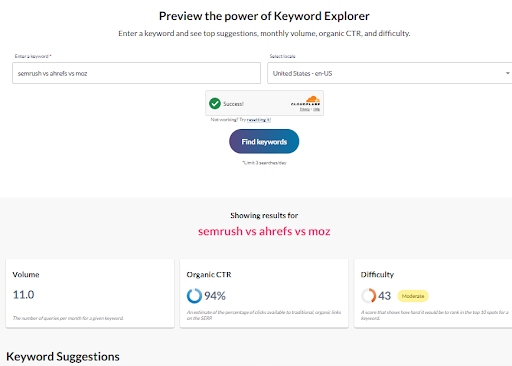This screenshot has height=366, width=512.
Task: Open the Cloudflare Privacy link
Action: point(304,109)
